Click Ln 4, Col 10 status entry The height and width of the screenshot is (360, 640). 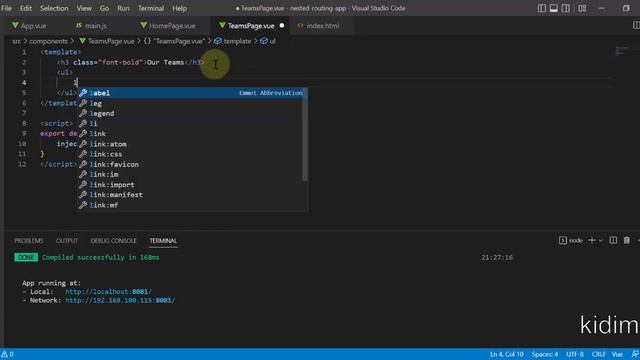tap(507, 354)
